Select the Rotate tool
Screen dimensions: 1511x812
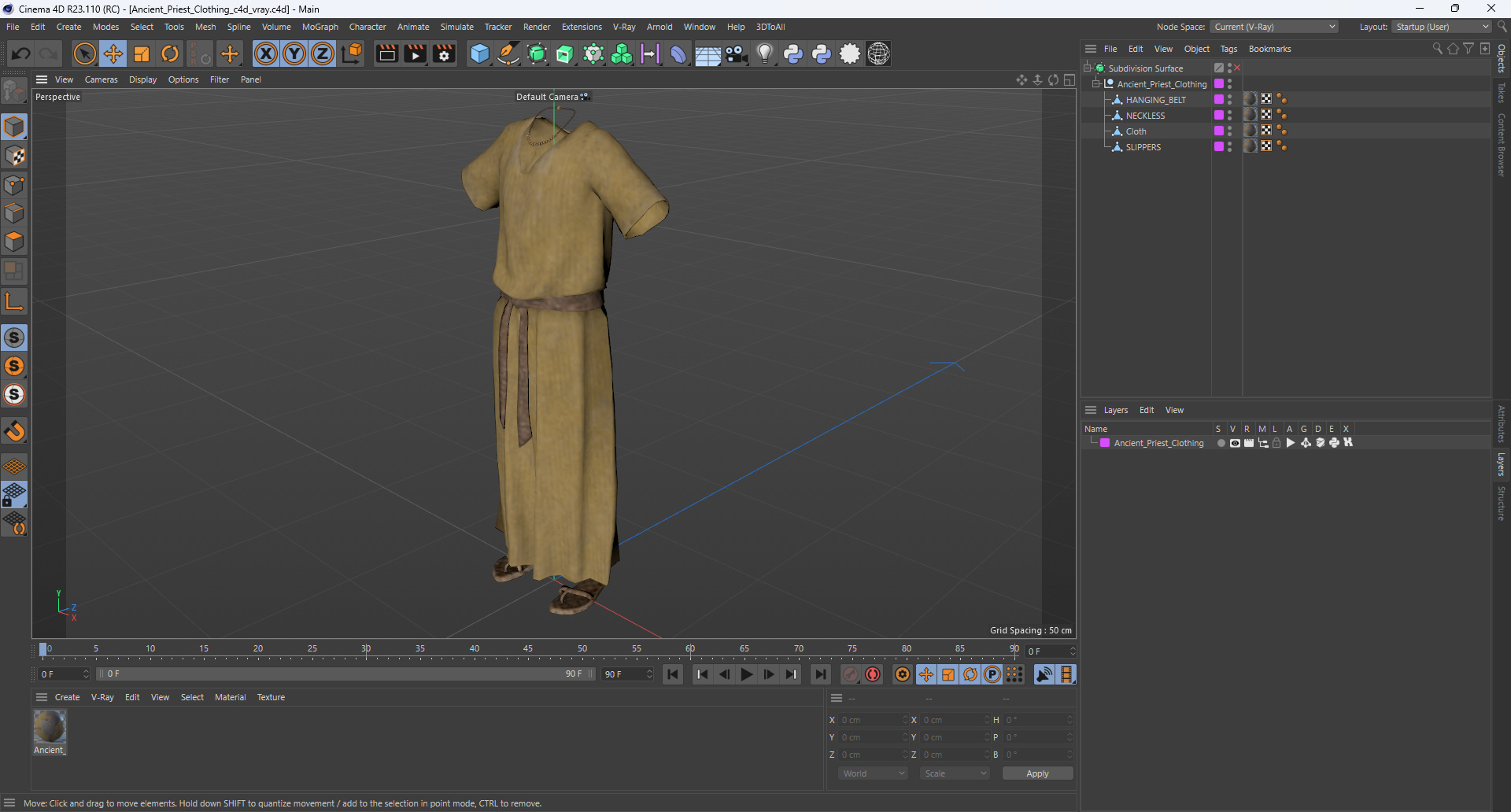click(x=170, y=54)
